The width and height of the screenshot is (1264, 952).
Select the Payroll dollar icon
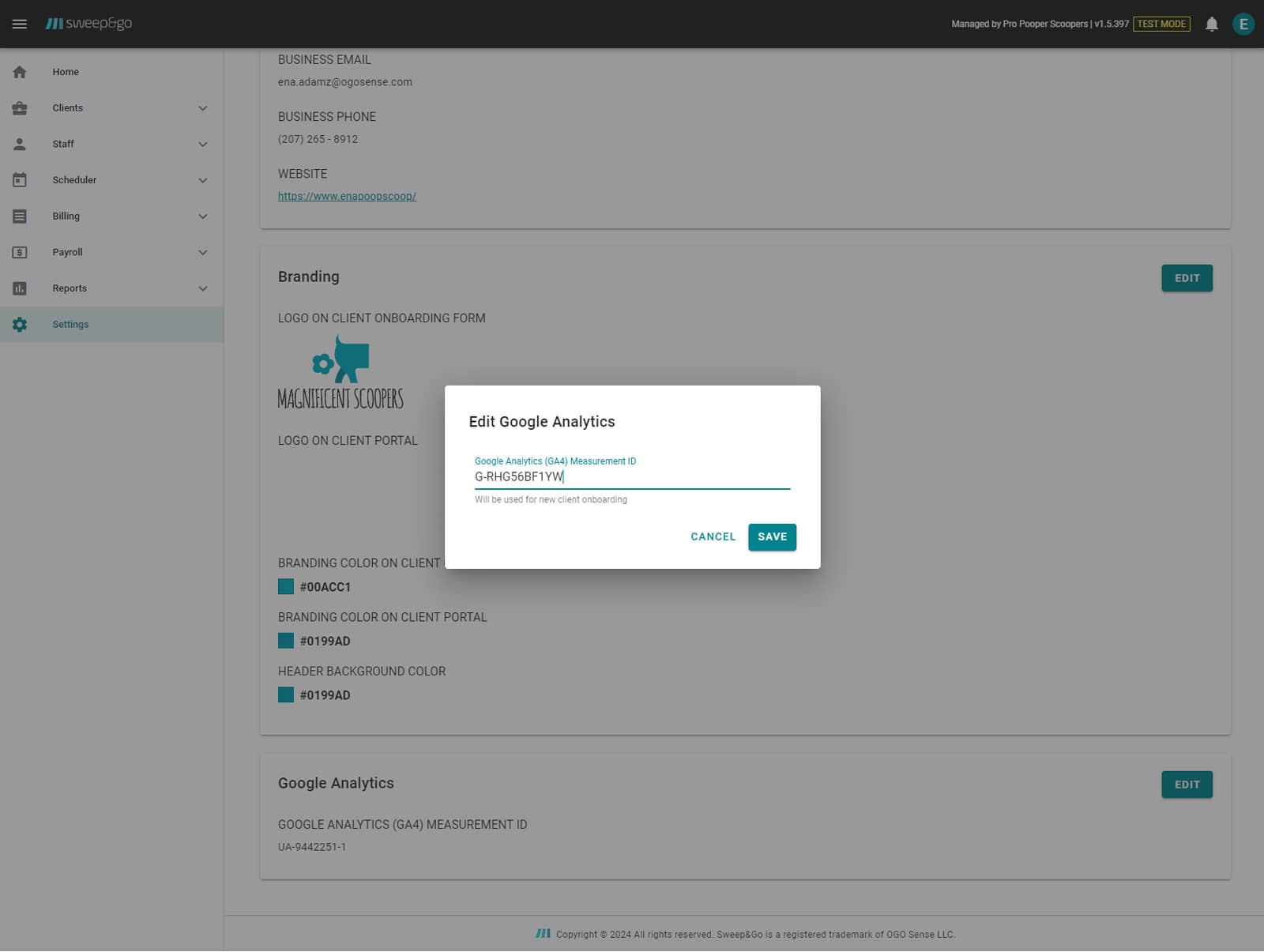tap(19, 251)
